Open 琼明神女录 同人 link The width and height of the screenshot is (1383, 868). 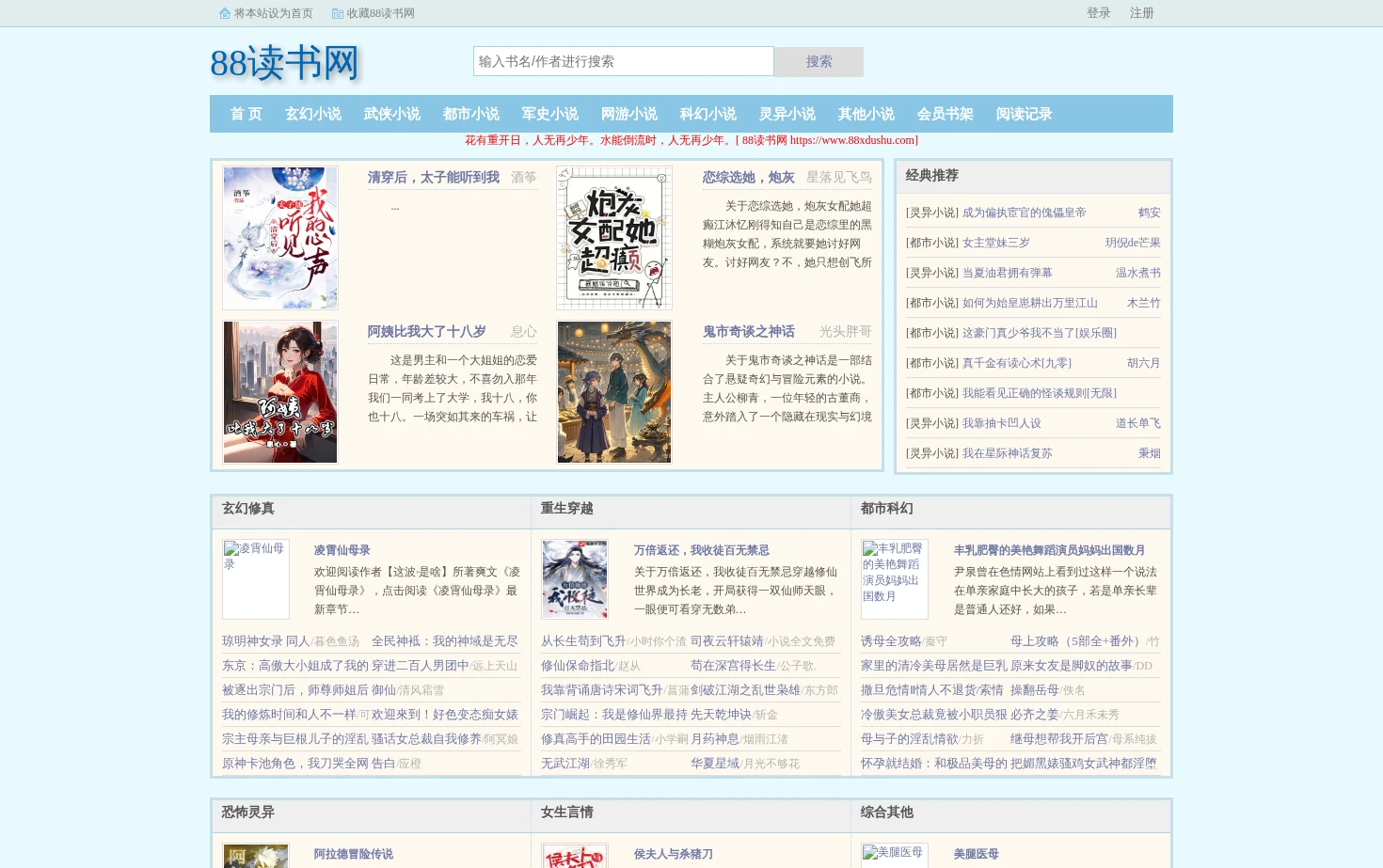click(x=266, y=641)
